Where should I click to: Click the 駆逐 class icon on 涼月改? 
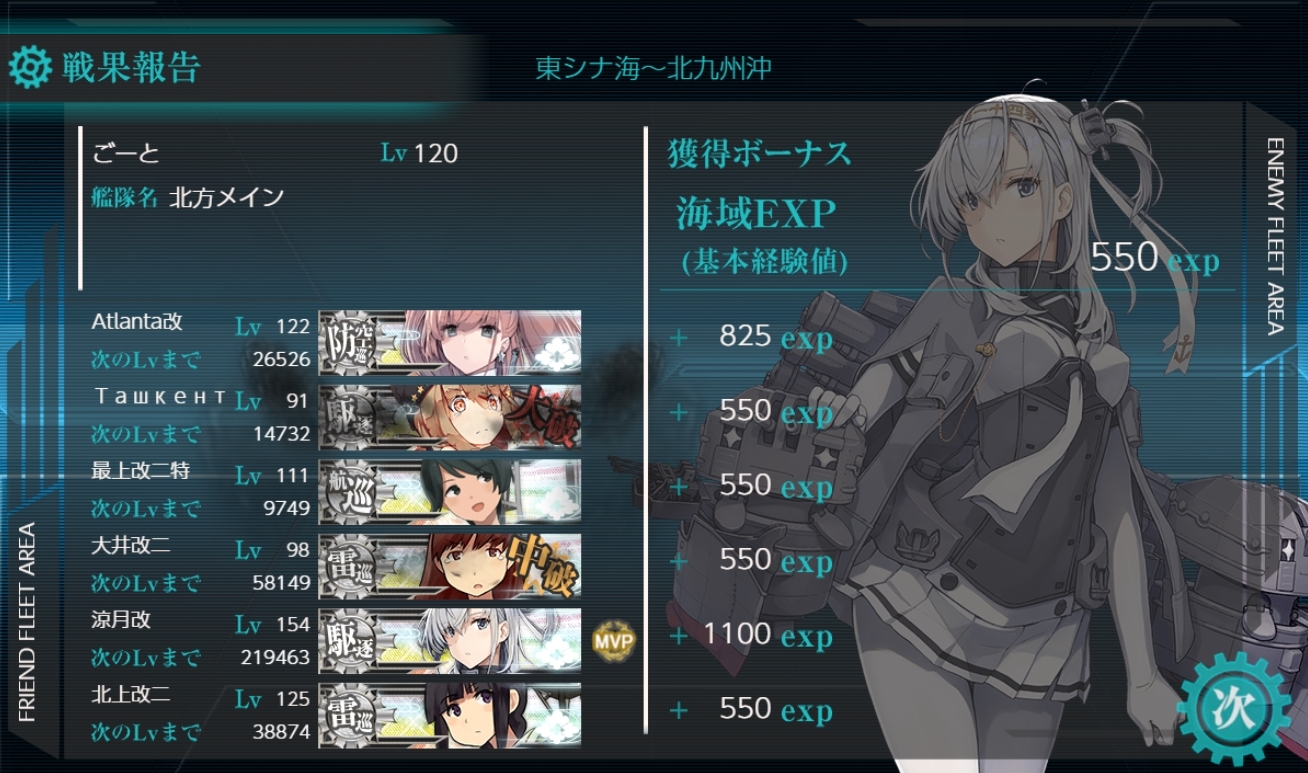coord(348,640)
